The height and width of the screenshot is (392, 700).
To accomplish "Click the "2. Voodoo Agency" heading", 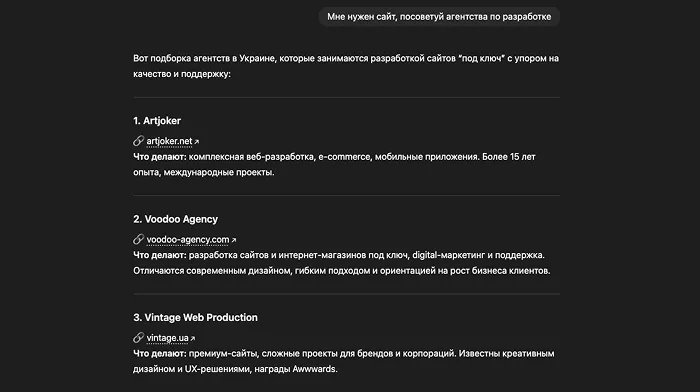I will (x=175, y=219).
